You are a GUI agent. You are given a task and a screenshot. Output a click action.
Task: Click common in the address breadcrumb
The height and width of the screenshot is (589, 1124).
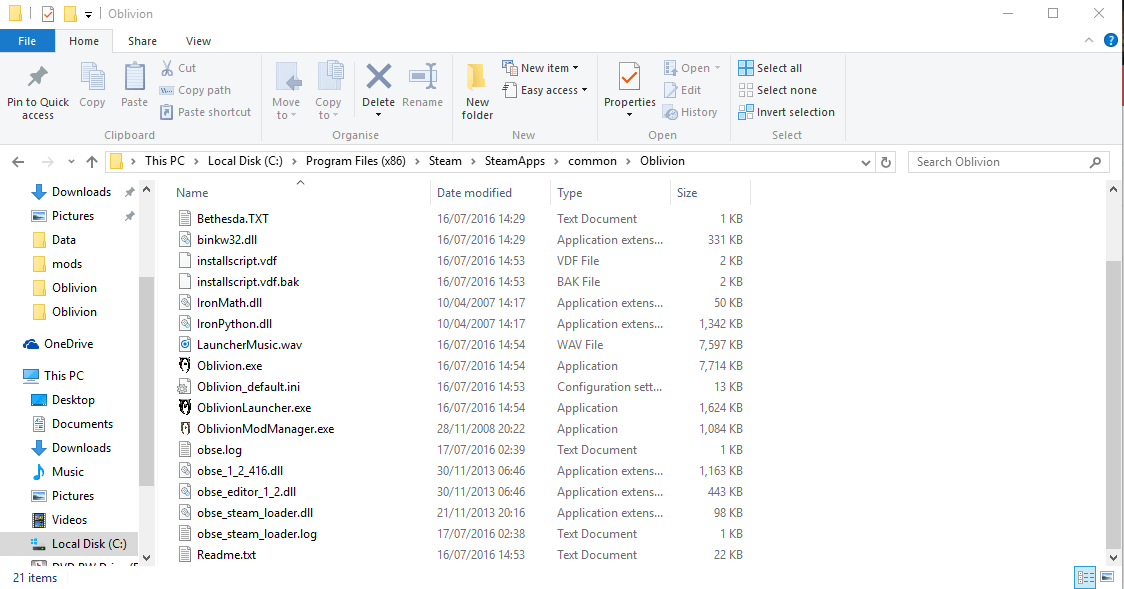592,161
